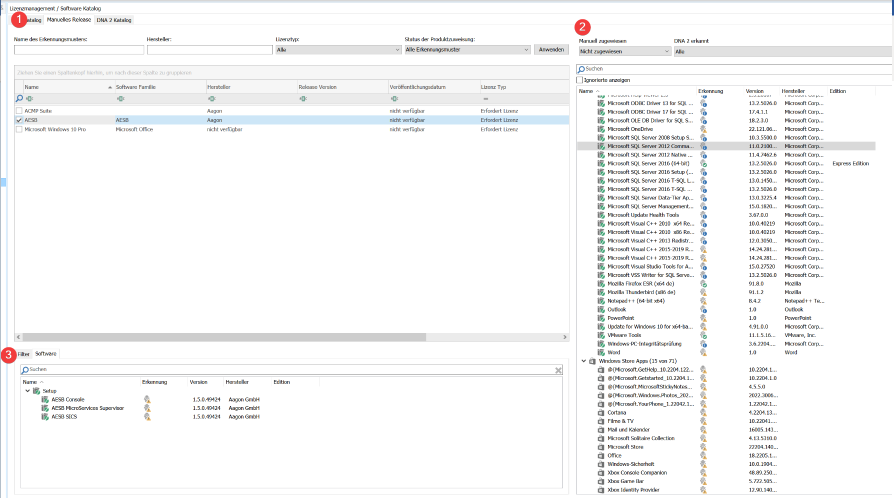This screenshot has height=498, width=894.
Task: Click the Cortana app icon in Windows Store Apps
Action: click(x=601, y=411)
